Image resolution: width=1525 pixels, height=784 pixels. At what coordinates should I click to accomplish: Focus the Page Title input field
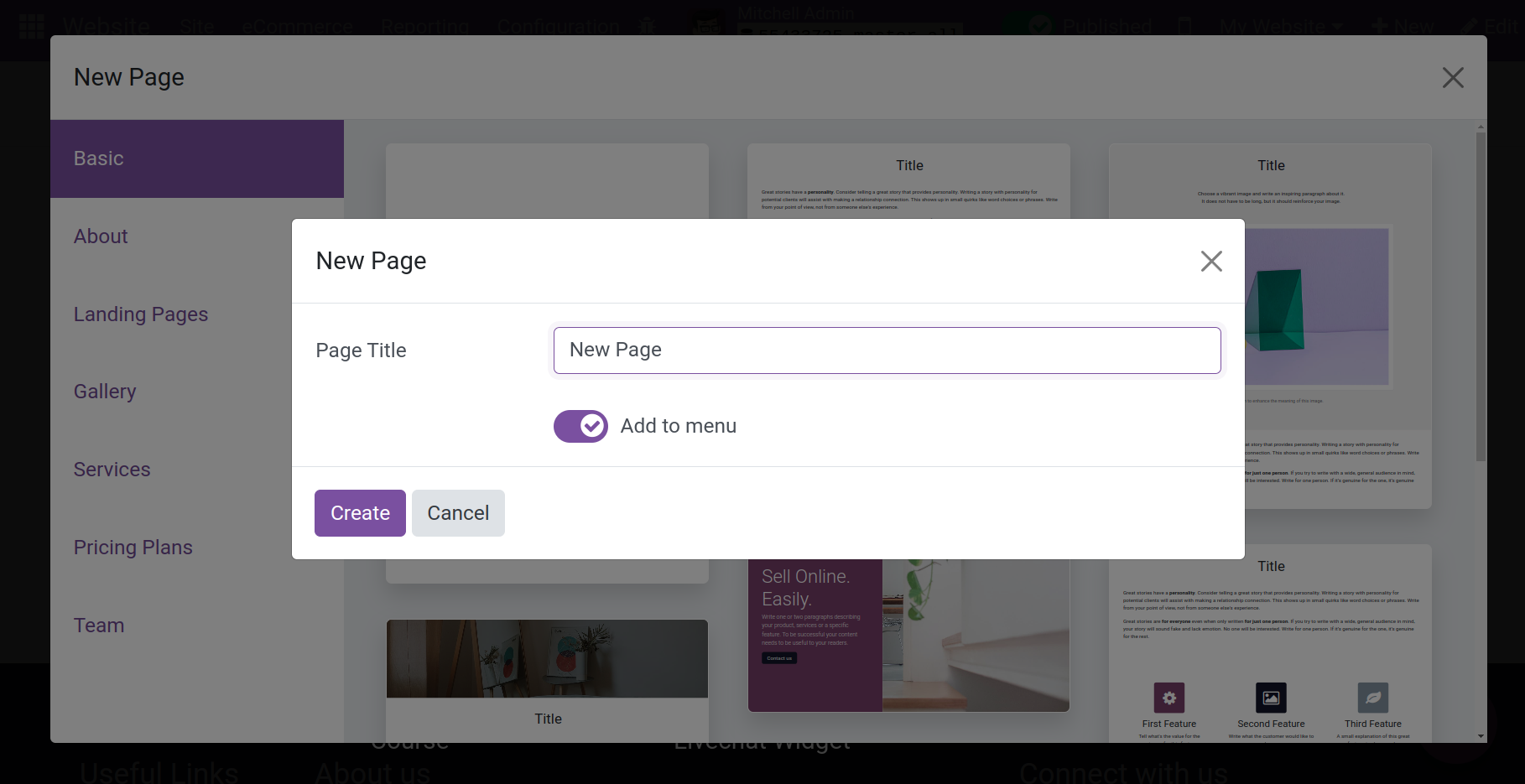887,350
